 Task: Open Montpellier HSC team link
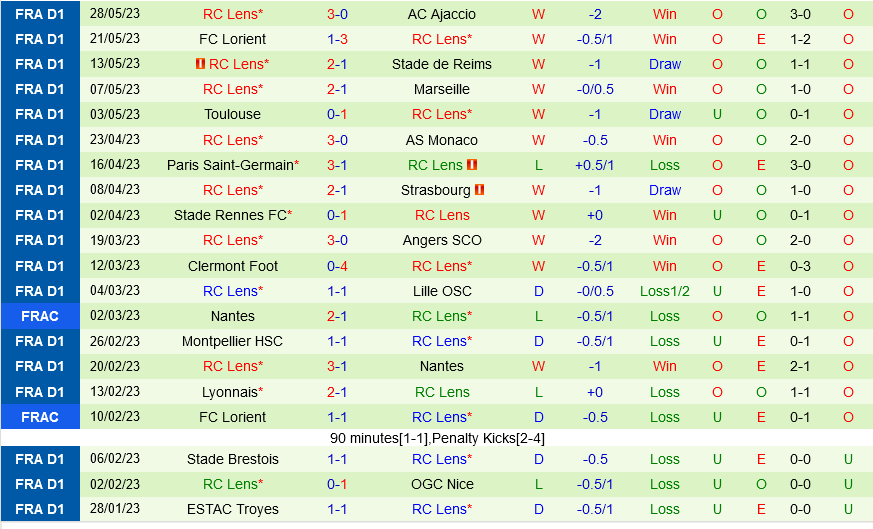coord(232,341)
